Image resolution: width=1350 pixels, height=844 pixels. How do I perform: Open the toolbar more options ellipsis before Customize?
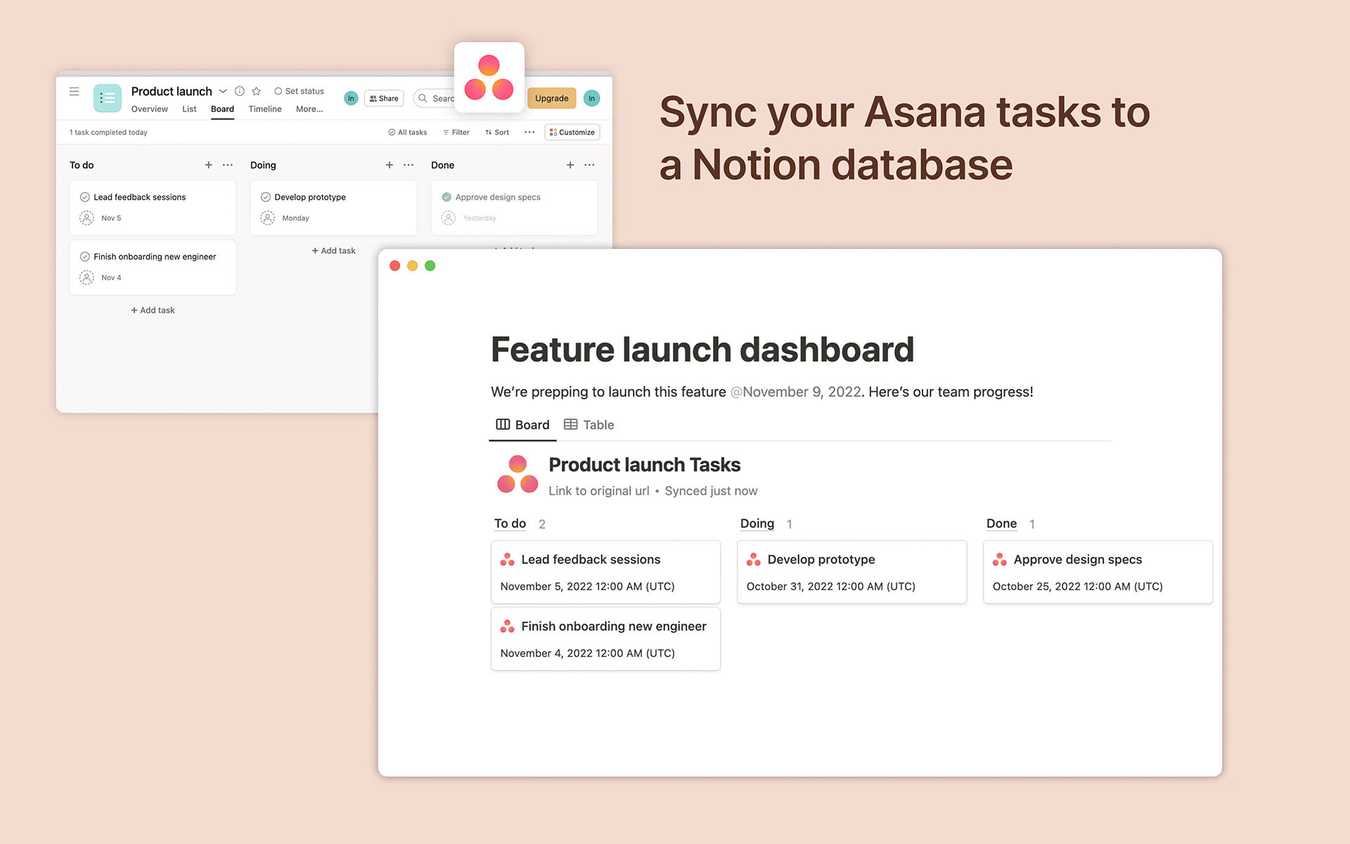529,132
